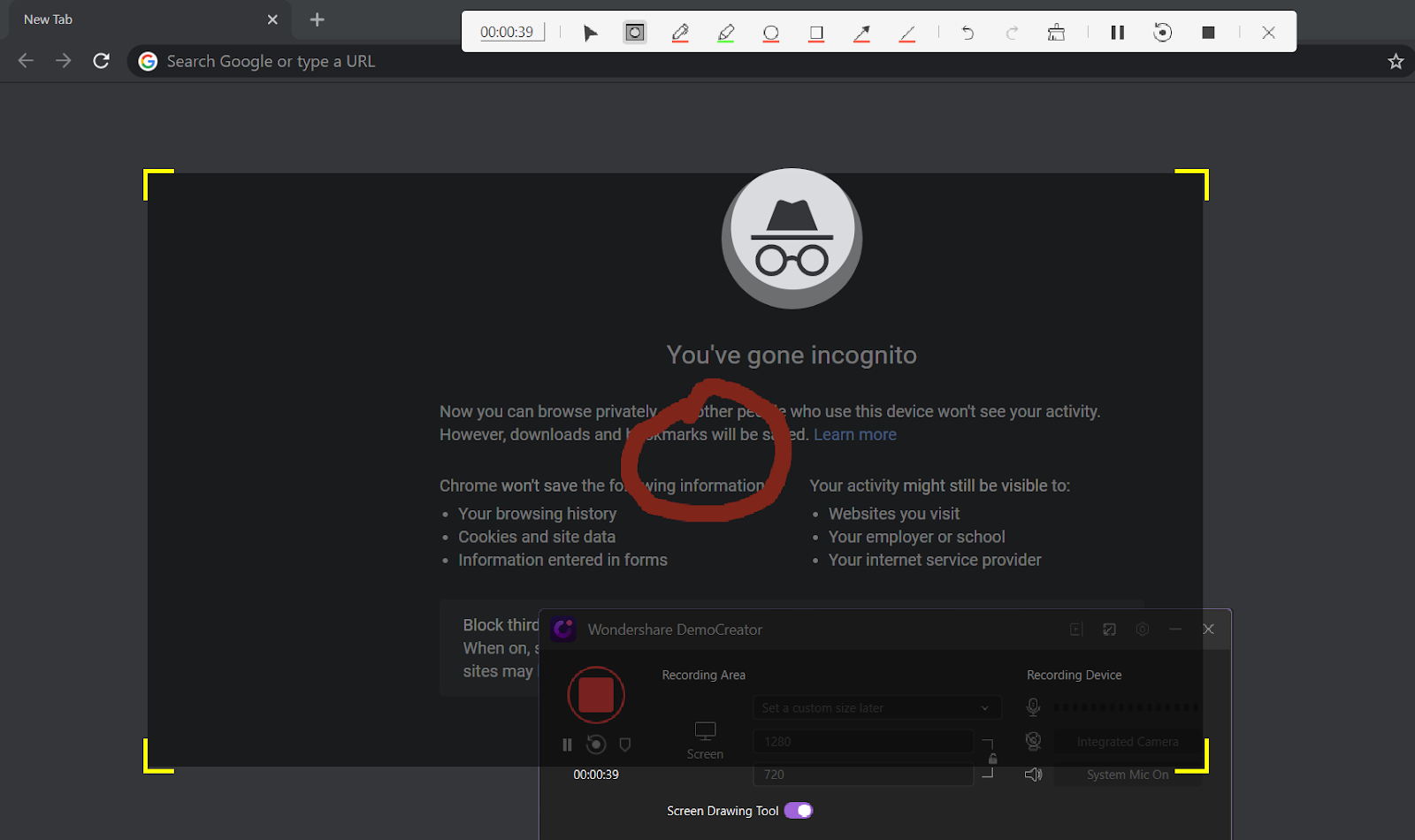This screenshot has width=1415, height=840.
Task: Click the 'Recording Device' label
Action: 1074,675
